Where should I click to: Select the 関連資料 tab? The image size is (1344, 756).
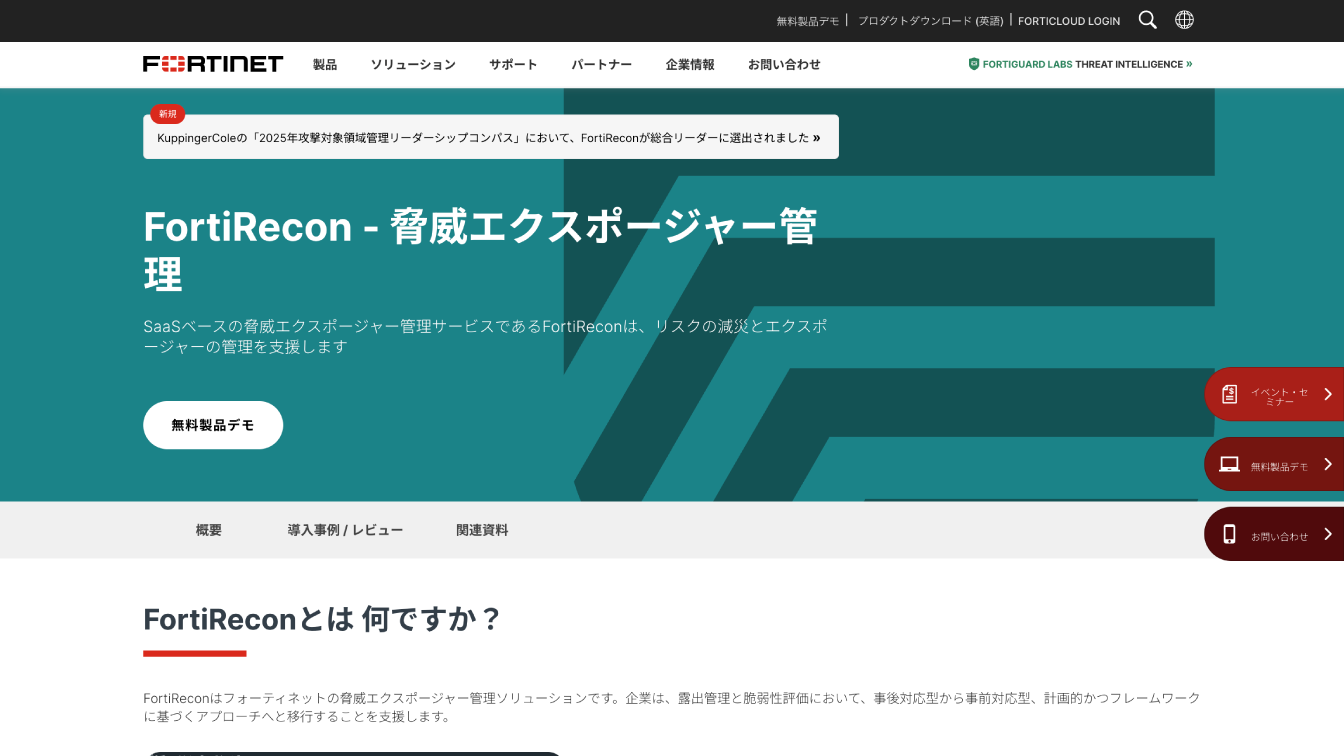(x=482, y=530)
